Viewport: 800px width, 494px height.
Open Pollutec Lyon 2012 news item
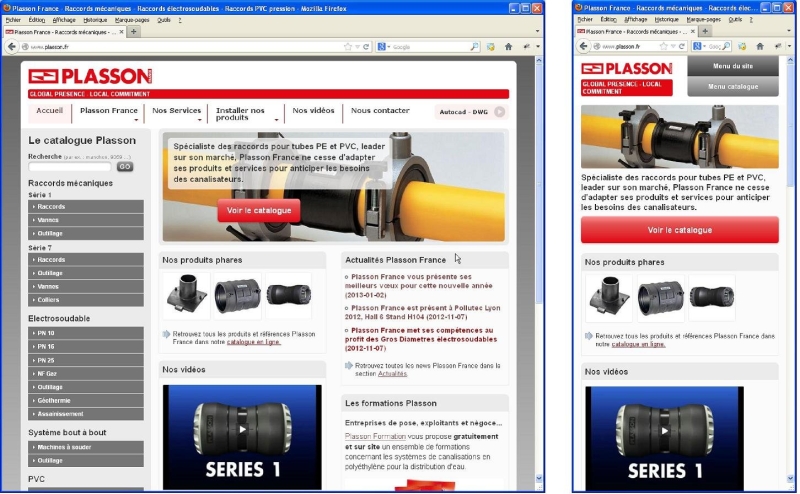422,312
